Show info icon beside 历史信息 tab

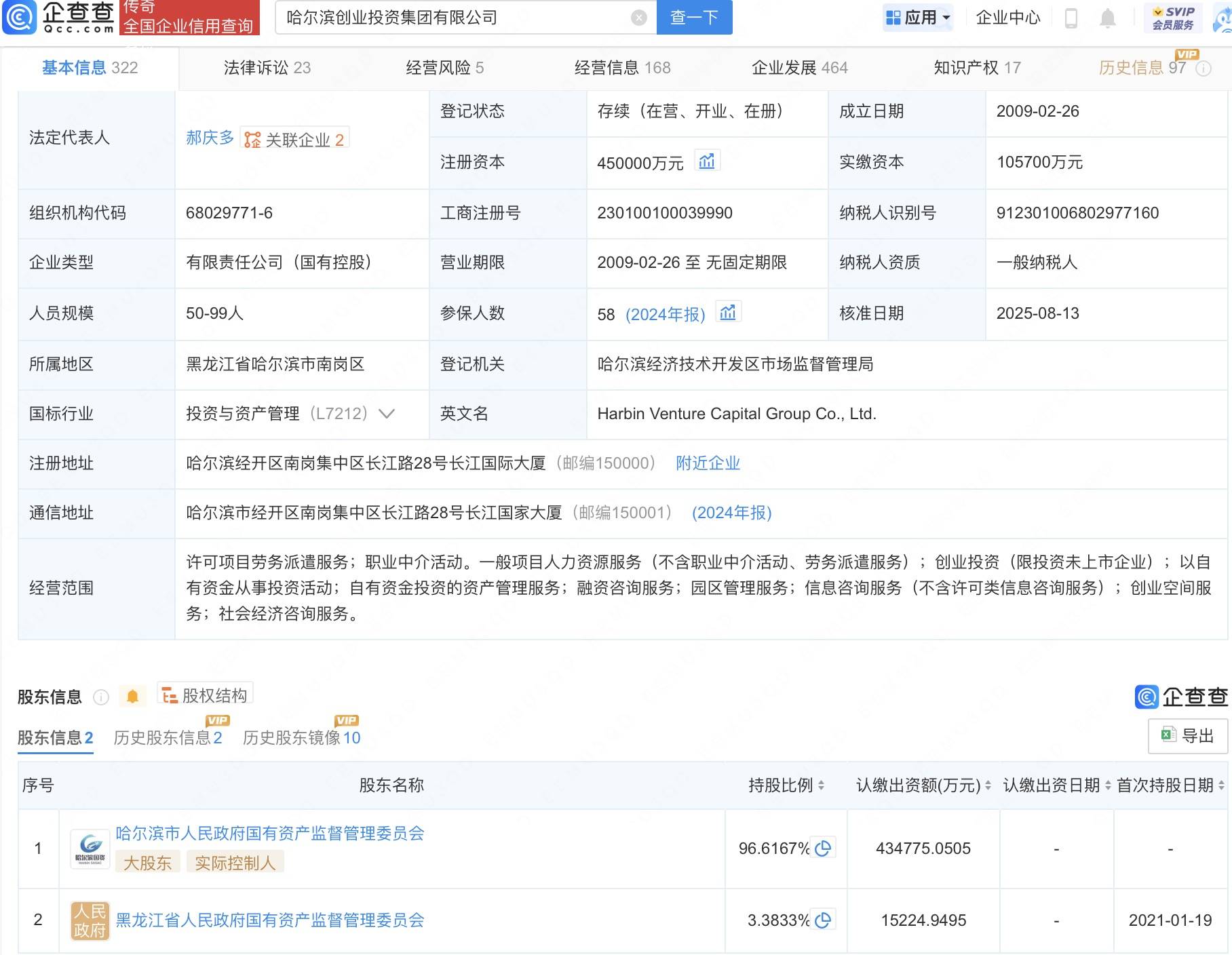1203,69
